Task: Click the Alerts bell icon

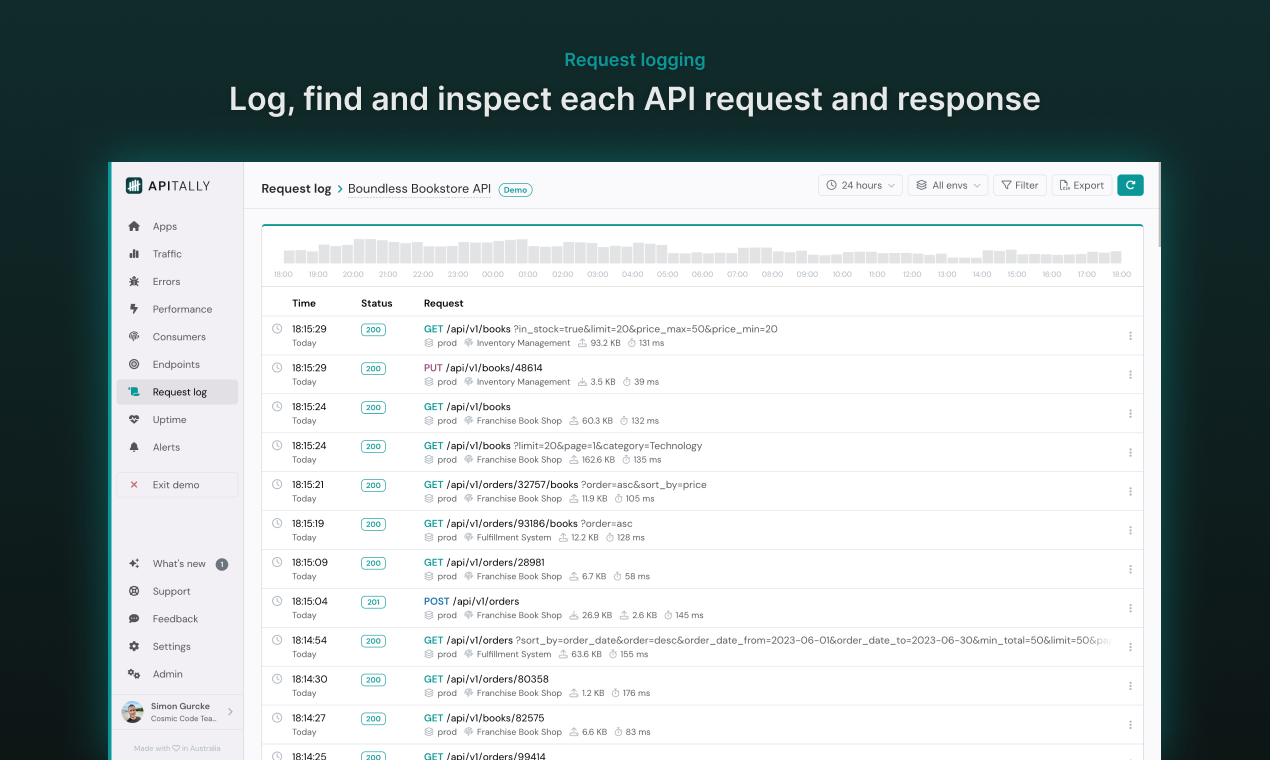Action: point(134,447)
